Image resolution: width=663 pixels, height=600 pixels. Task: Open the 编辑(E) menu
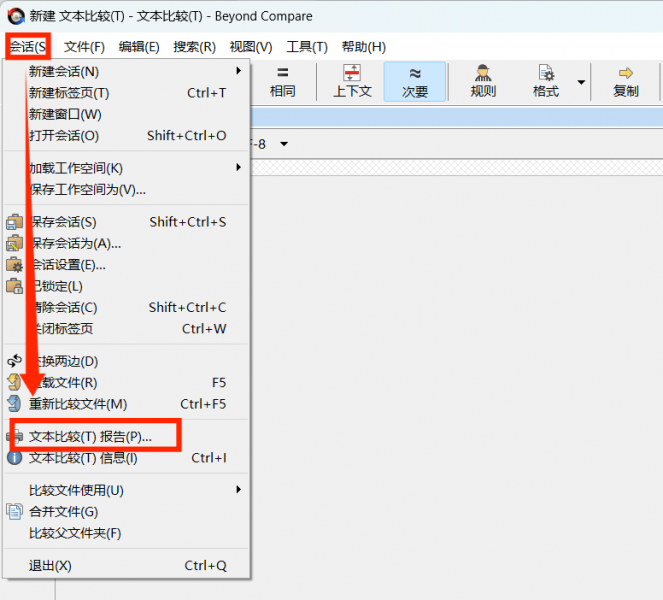click(139, 47)
